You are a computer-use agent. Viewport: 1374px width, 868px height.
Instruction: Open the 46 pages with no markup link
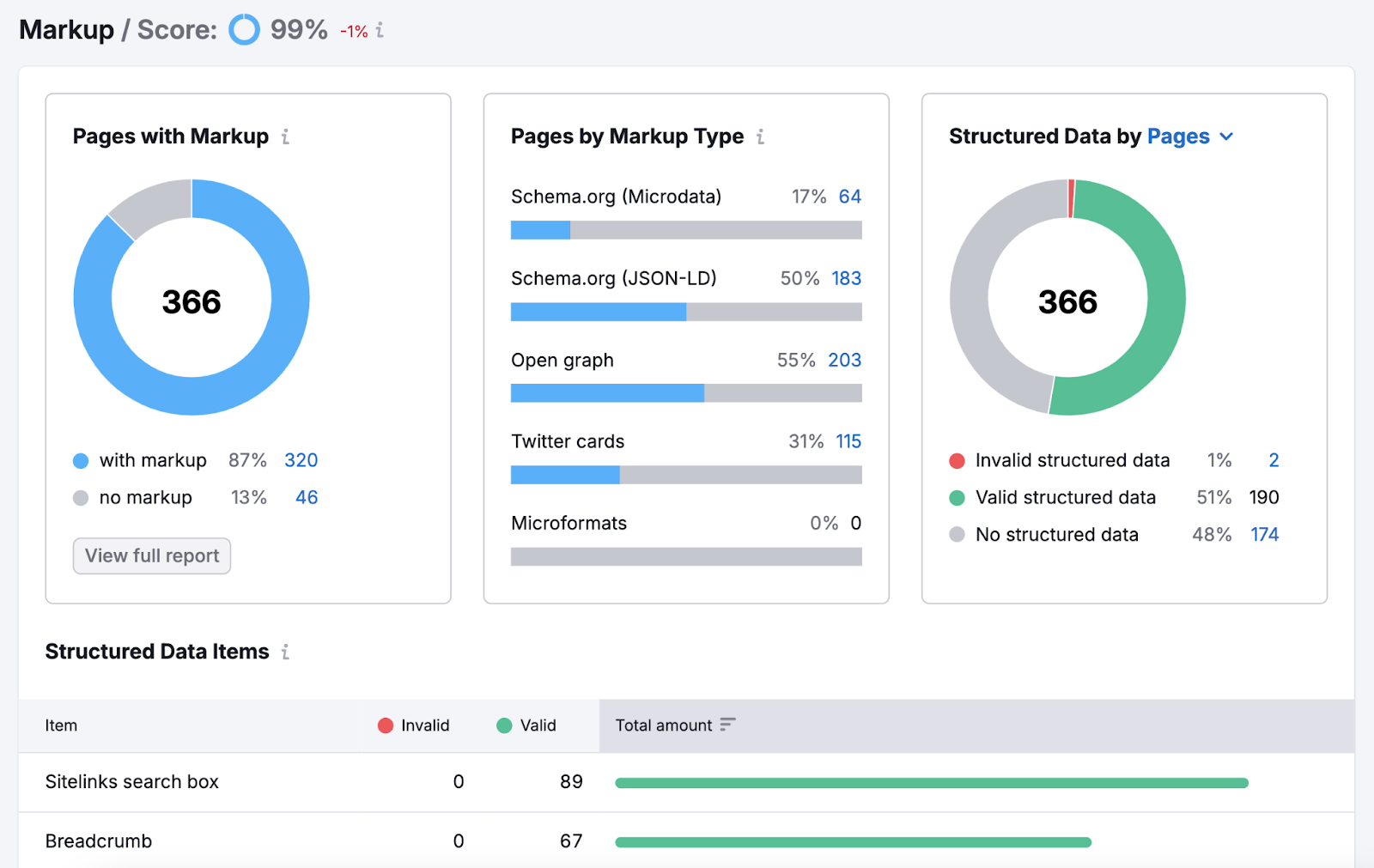click(307, 497)
